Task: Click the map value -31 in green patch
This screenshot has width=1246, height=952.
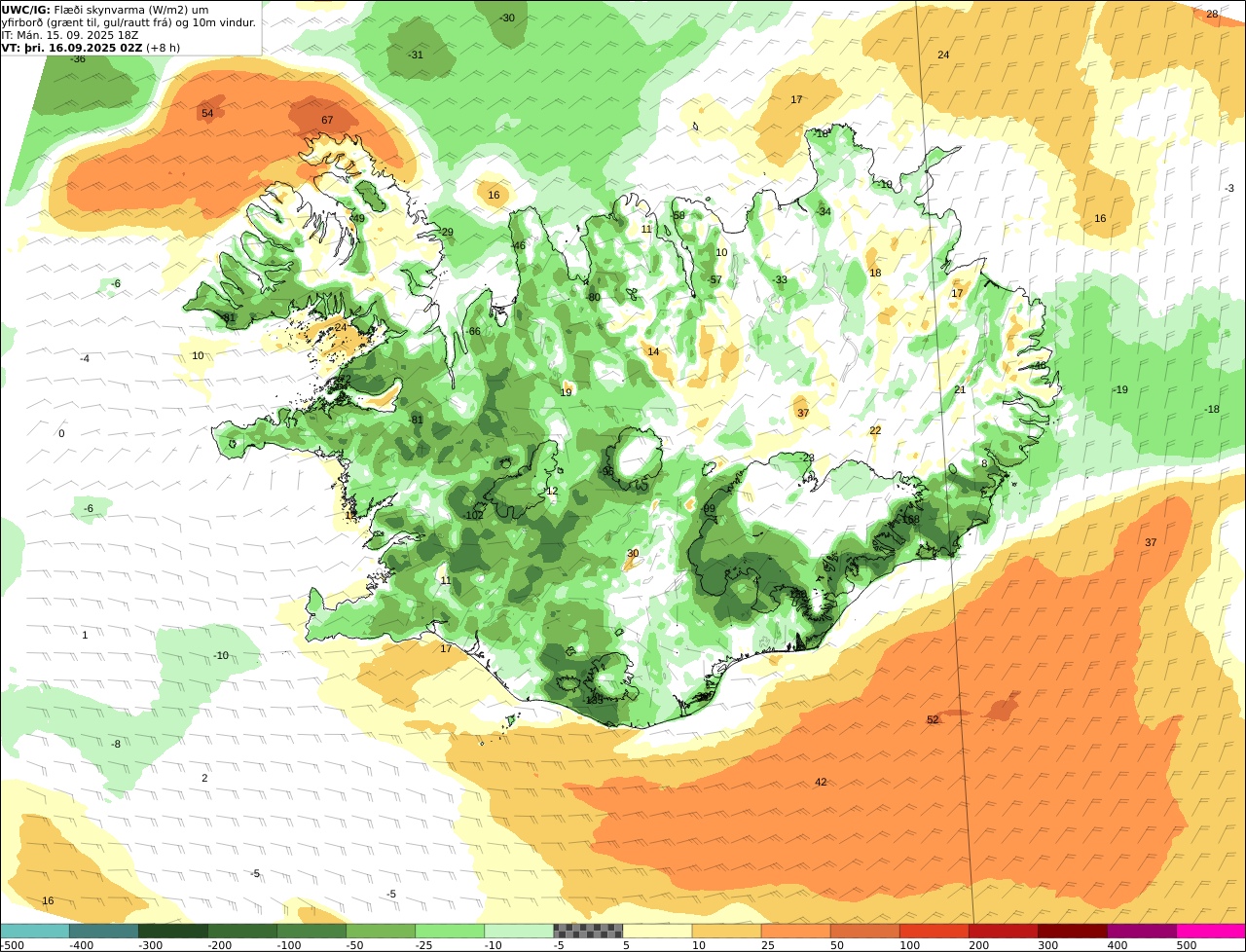Action: pyautogui.click(x=416, y=55)
